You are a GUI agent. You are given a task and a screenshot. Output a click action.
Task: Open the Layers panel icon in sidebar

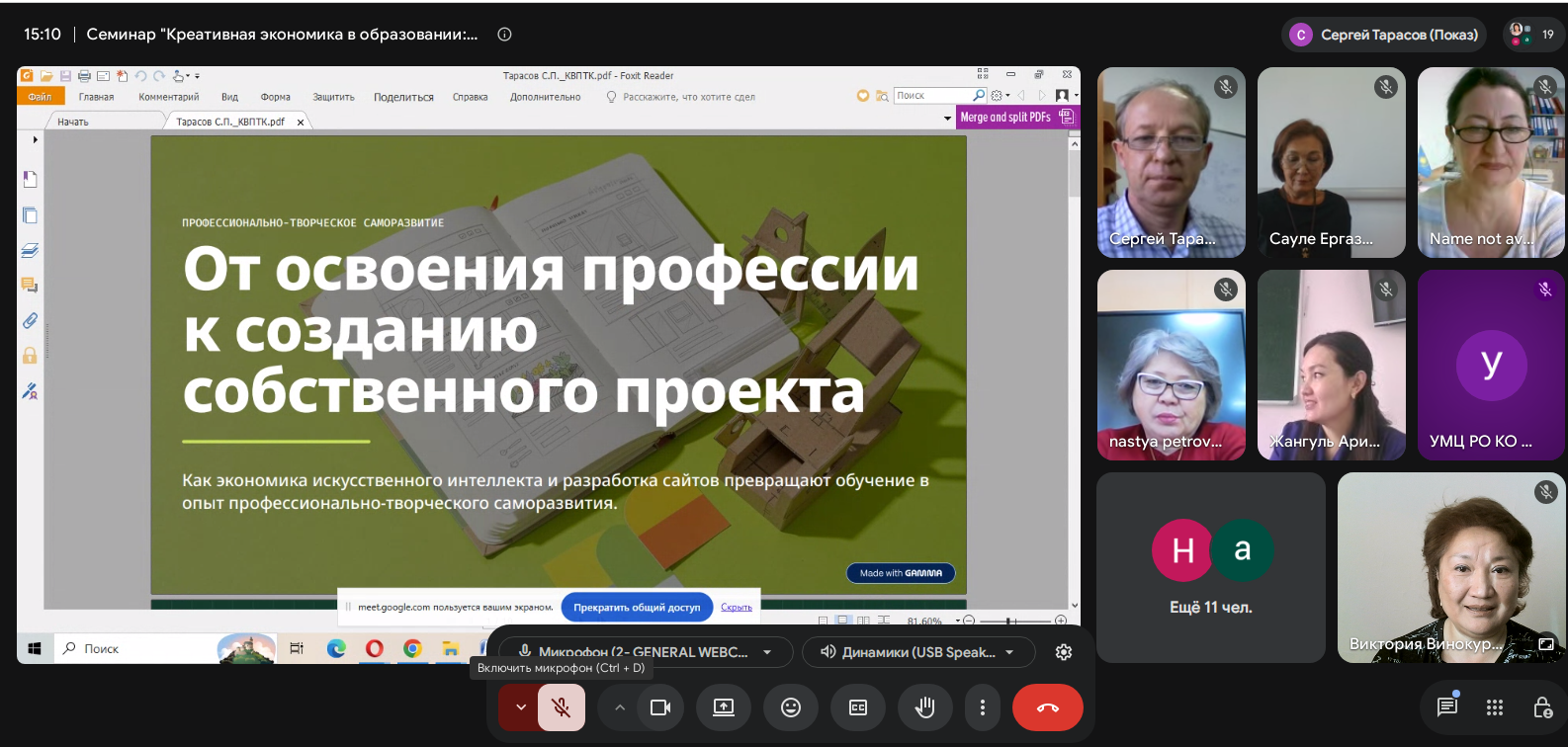30,251
